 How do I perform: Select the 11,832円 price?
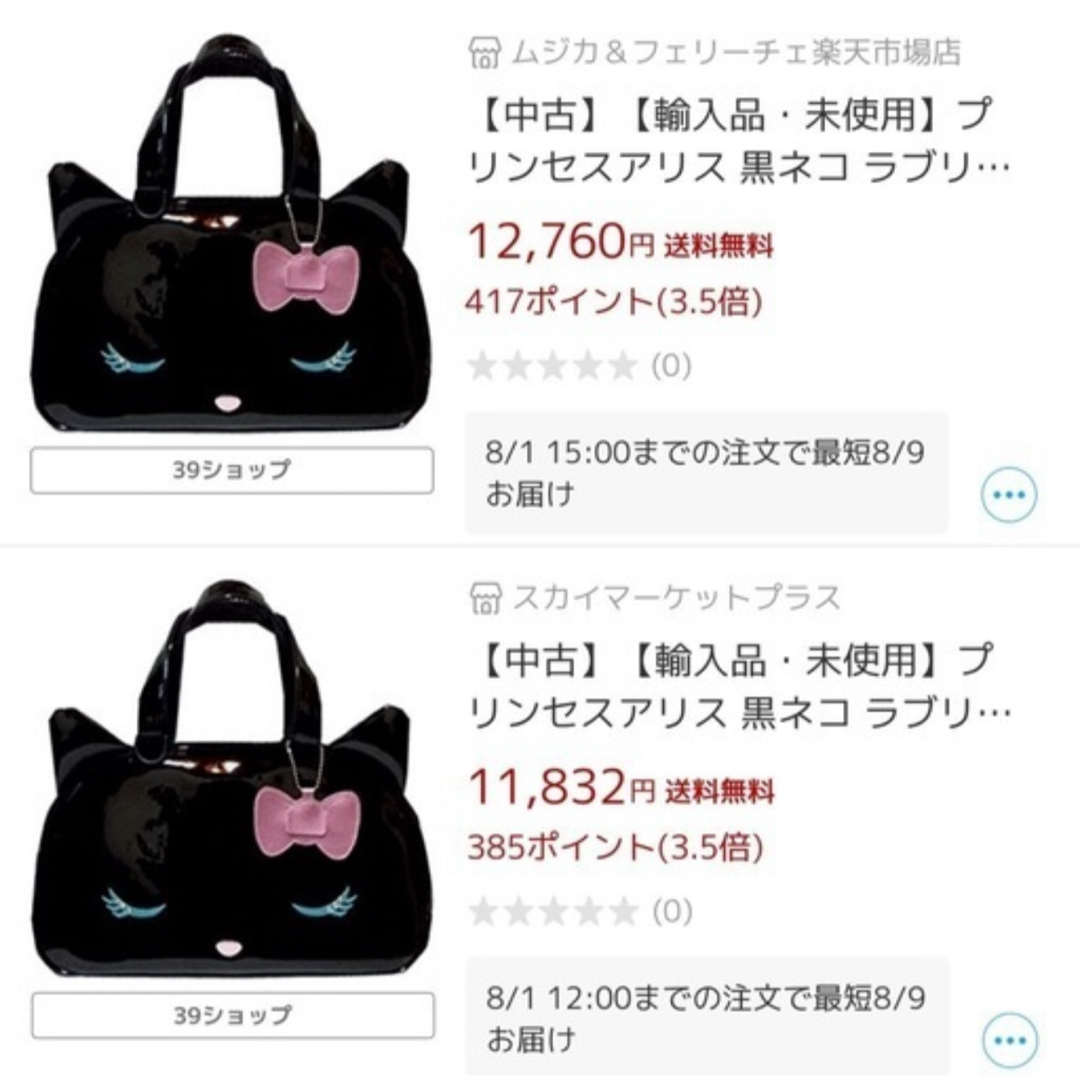tap(561, 787)
